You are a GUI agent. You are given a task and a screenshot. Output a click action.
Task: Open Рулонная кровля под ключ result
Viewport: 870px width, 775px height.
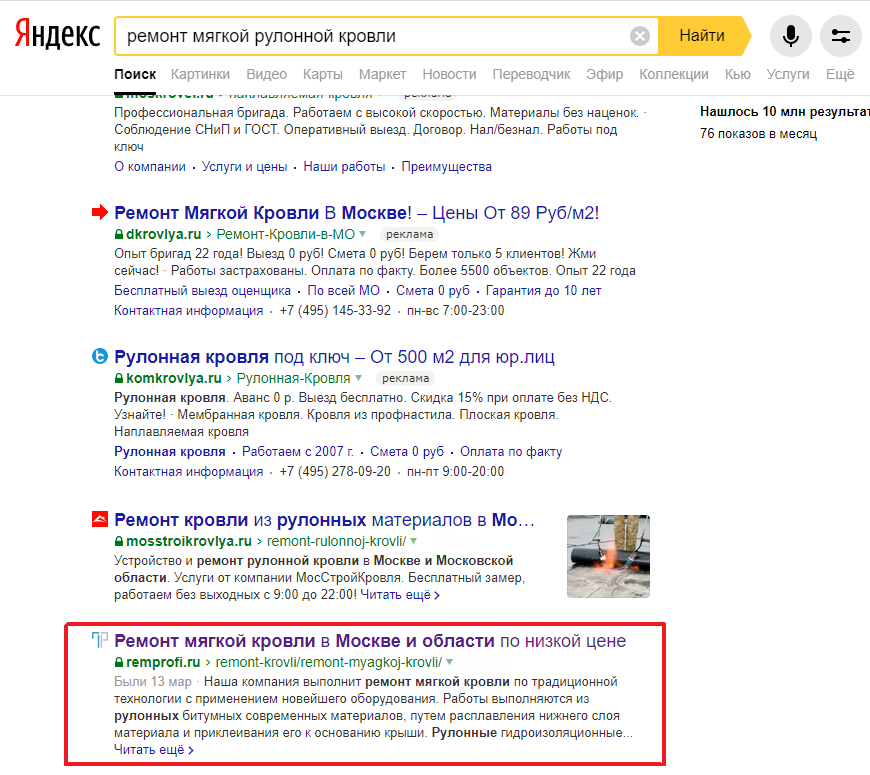click(335, 357)
